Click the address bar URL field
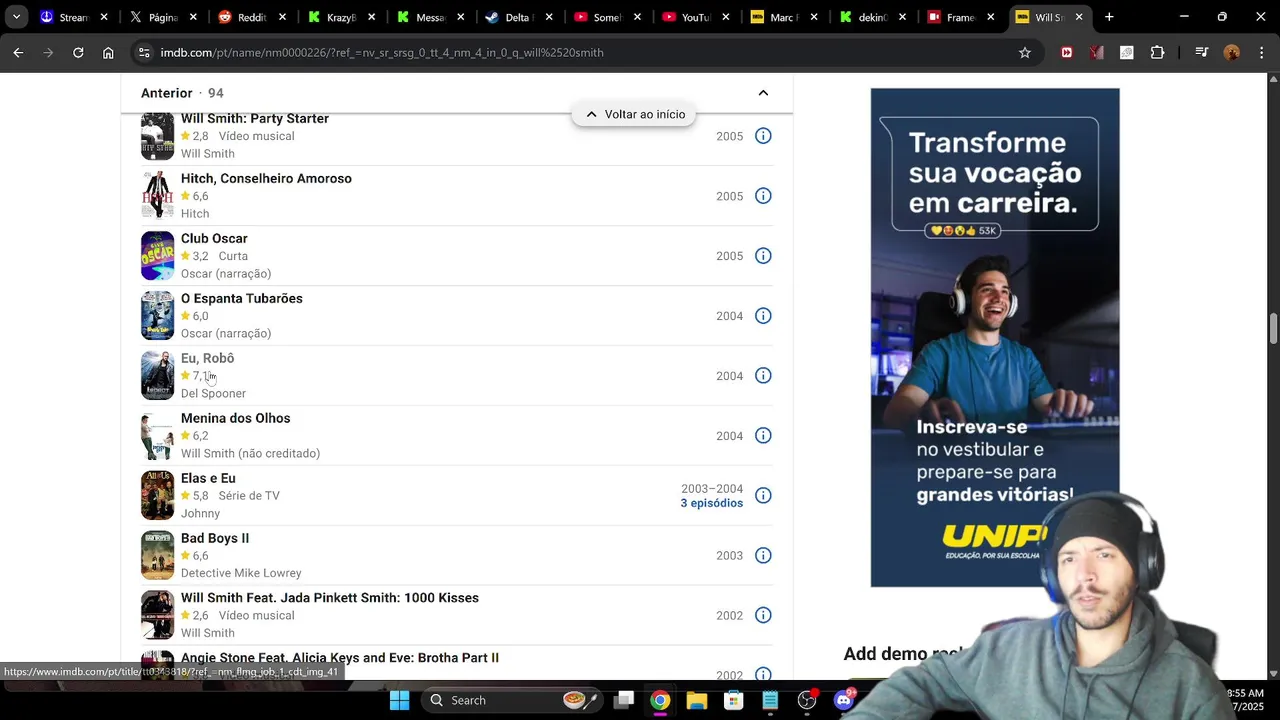This screenshot has width=1280, height=720. point(580,53)
